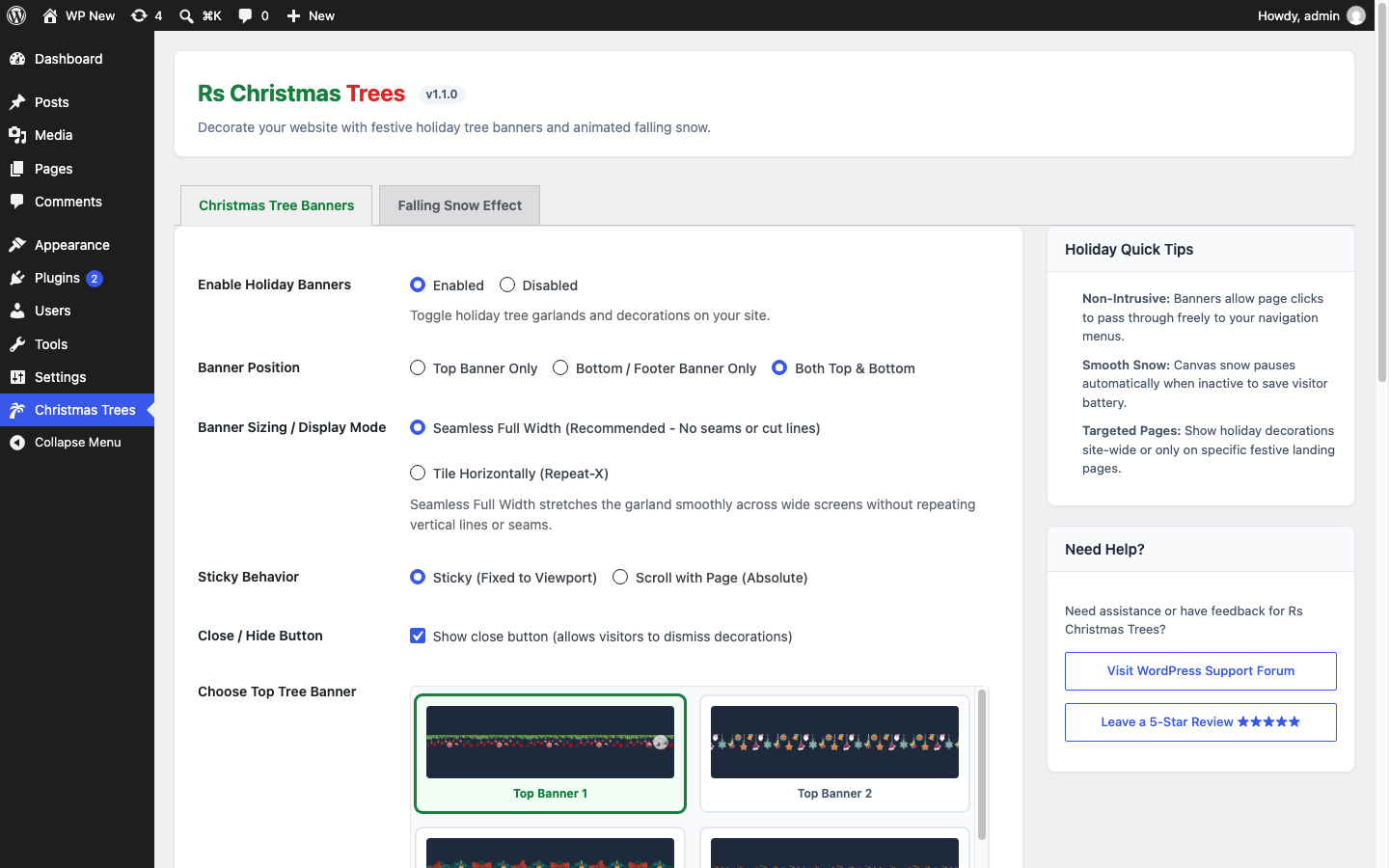Click the Tools wrench icon

(x=17, y=344)
